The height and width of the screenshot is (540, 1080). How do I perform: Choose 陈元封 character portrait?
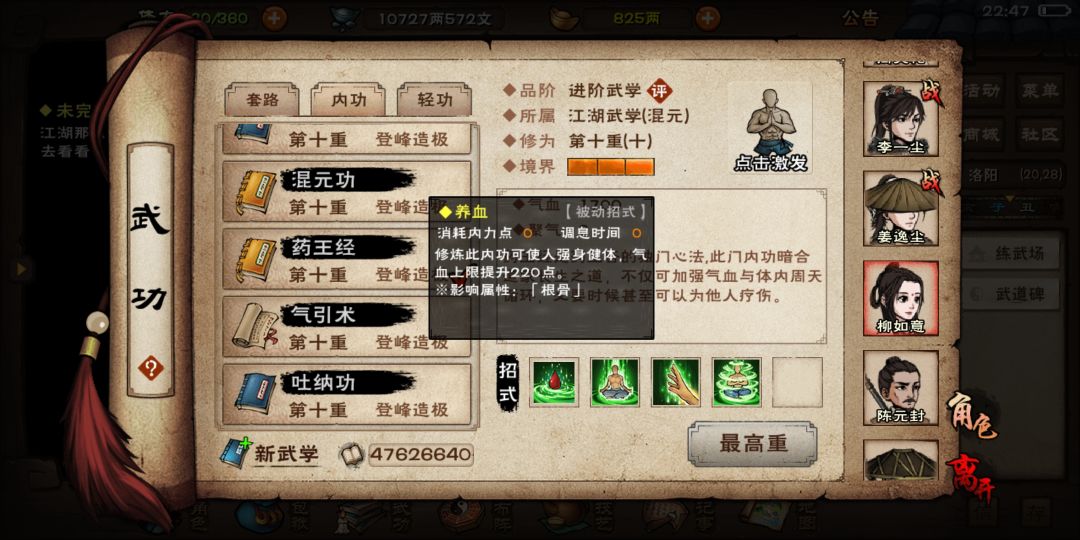[x=901, y=388]
